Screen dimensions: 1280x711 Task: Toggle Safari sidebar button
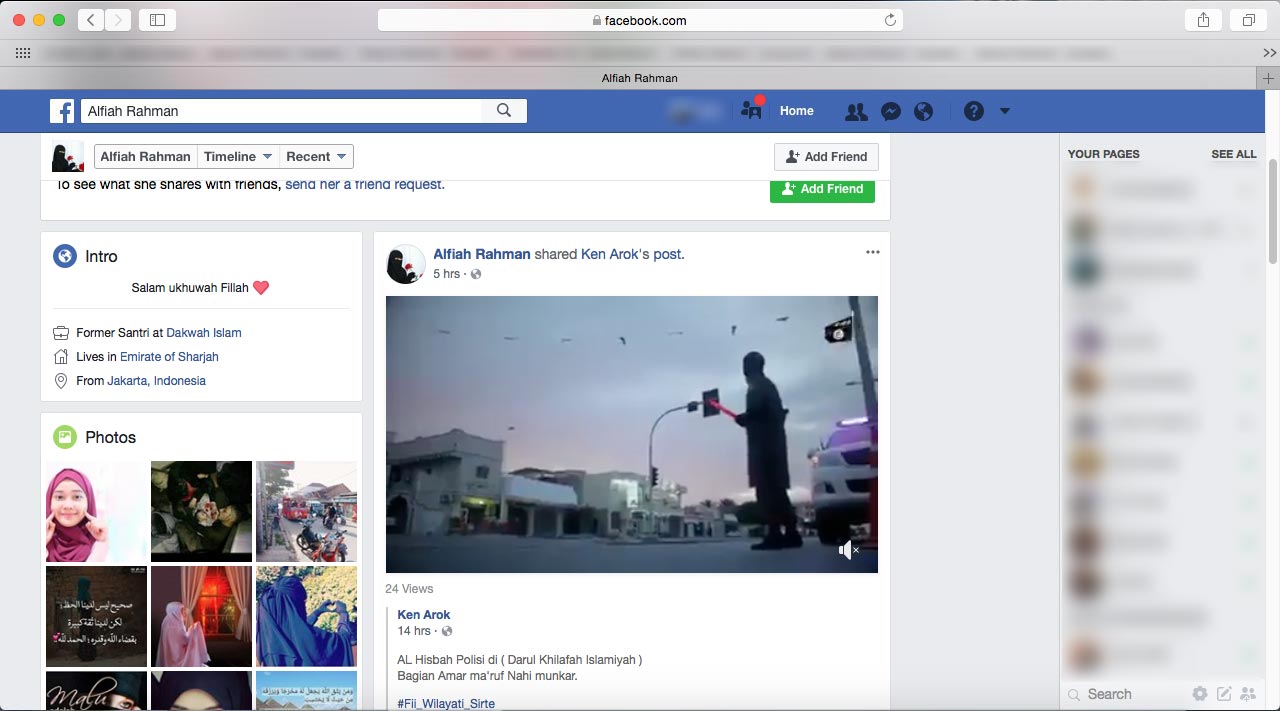tap(157, 20)
